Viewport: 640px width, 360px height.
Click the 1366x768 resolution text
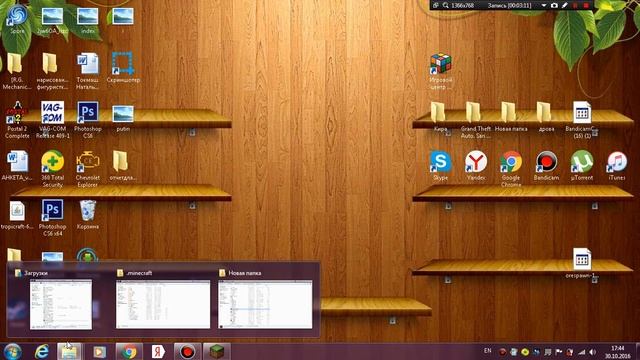462,5
